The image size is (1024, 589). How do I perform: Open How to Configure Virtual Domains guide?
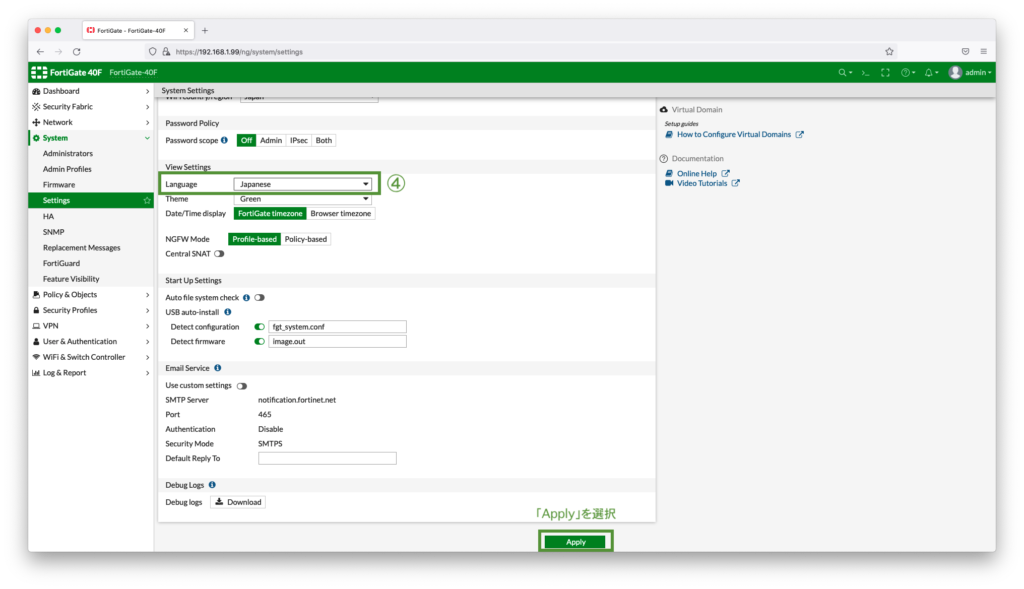tap(734, 135)
